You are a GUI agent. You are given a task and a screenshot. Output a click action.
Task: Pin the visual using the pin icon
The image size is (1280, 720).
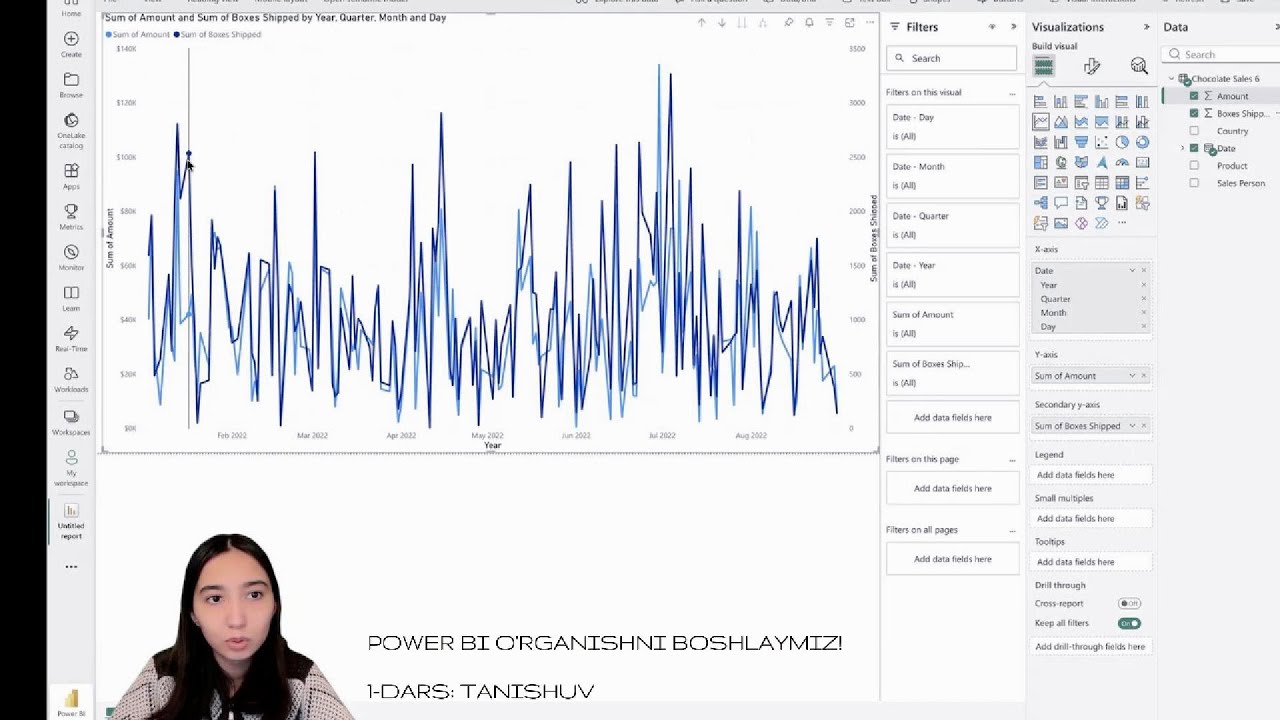click(788, 23)
